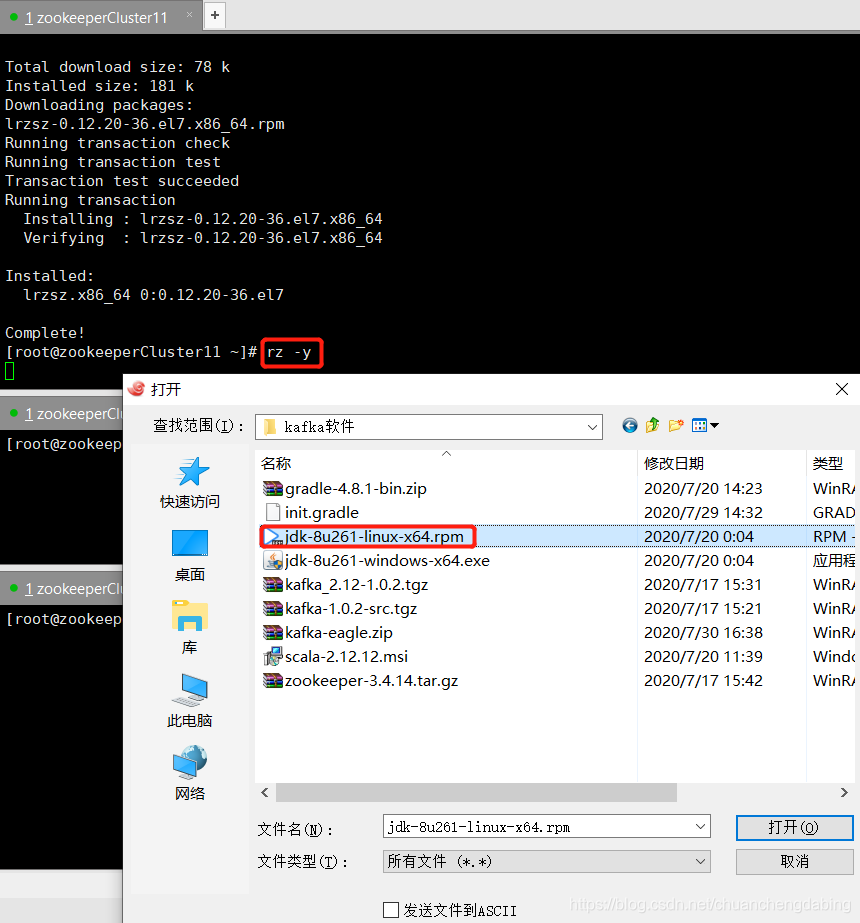The width and height of the screenshot is (860, 923).
Task: Select the kafka-eagle.zip archive icon
Action: click(x=273, y=633)
